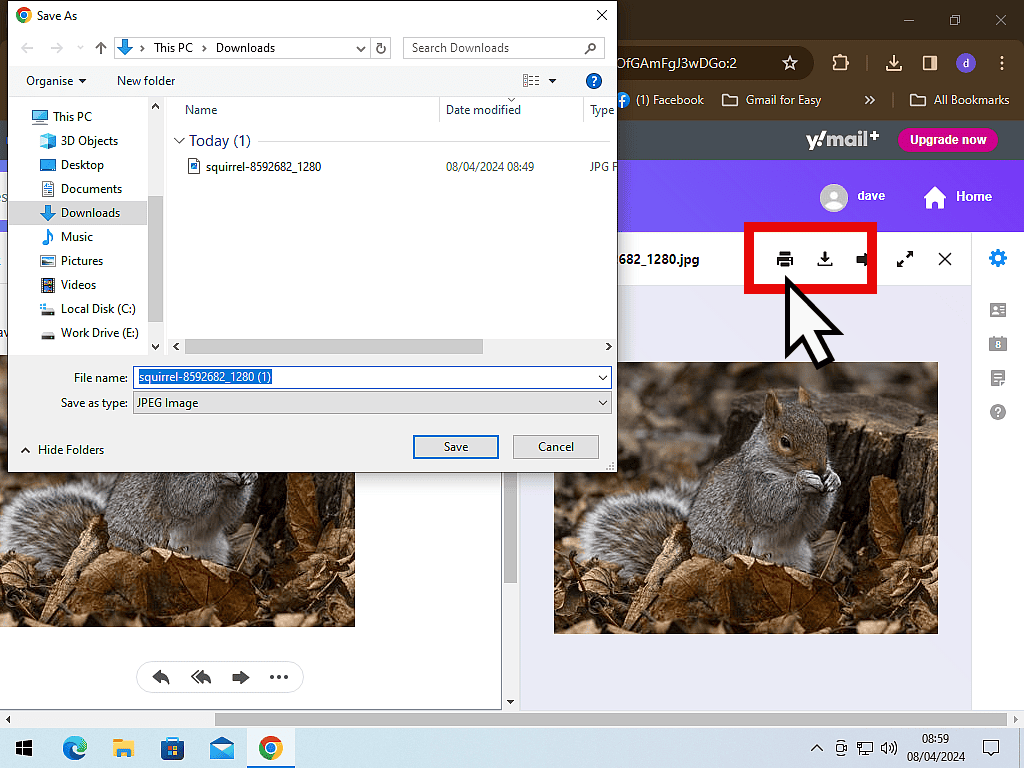
Task: Click the Save As dialog help icon
Action: pos(593,81)
